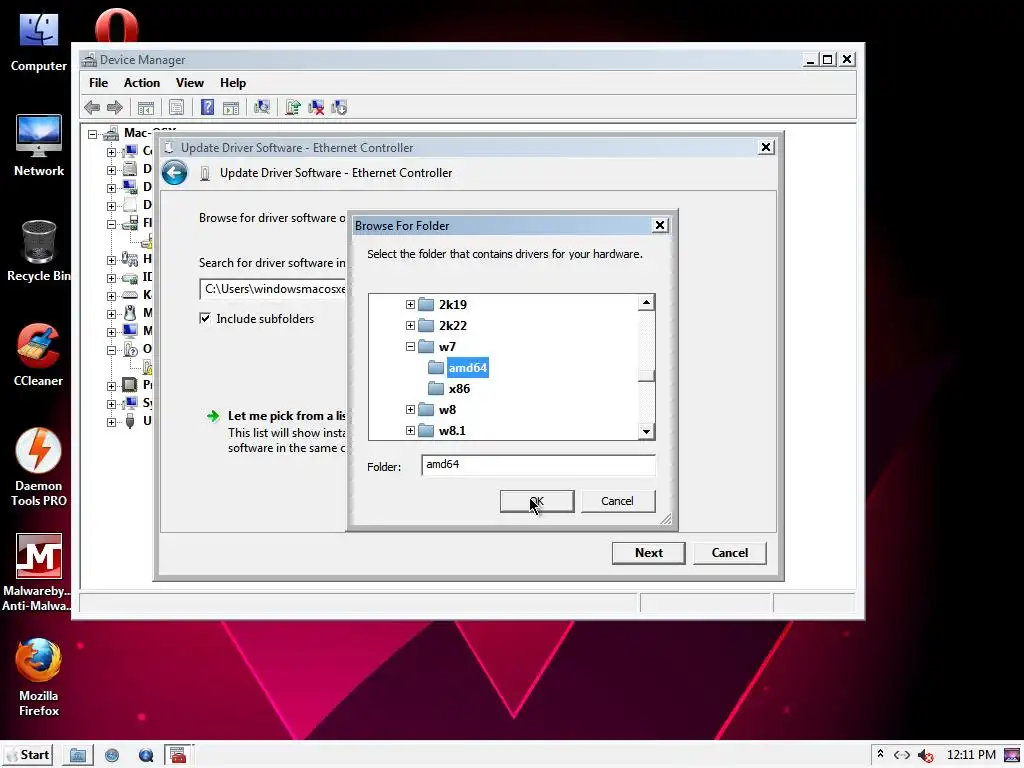Click the folder tree scrollbar up arrow

tap(646, 302)
